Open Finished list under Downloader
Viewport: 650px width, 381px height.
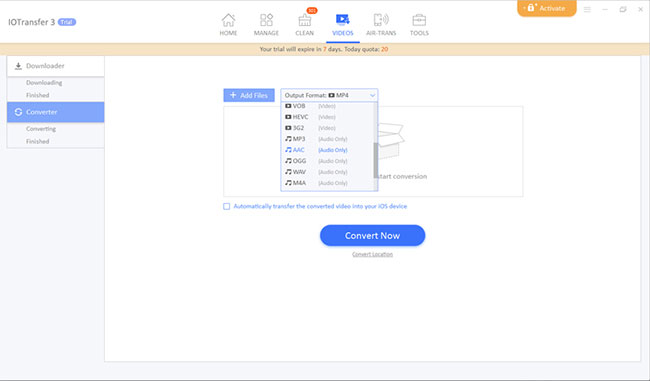[x=38, y=95]
